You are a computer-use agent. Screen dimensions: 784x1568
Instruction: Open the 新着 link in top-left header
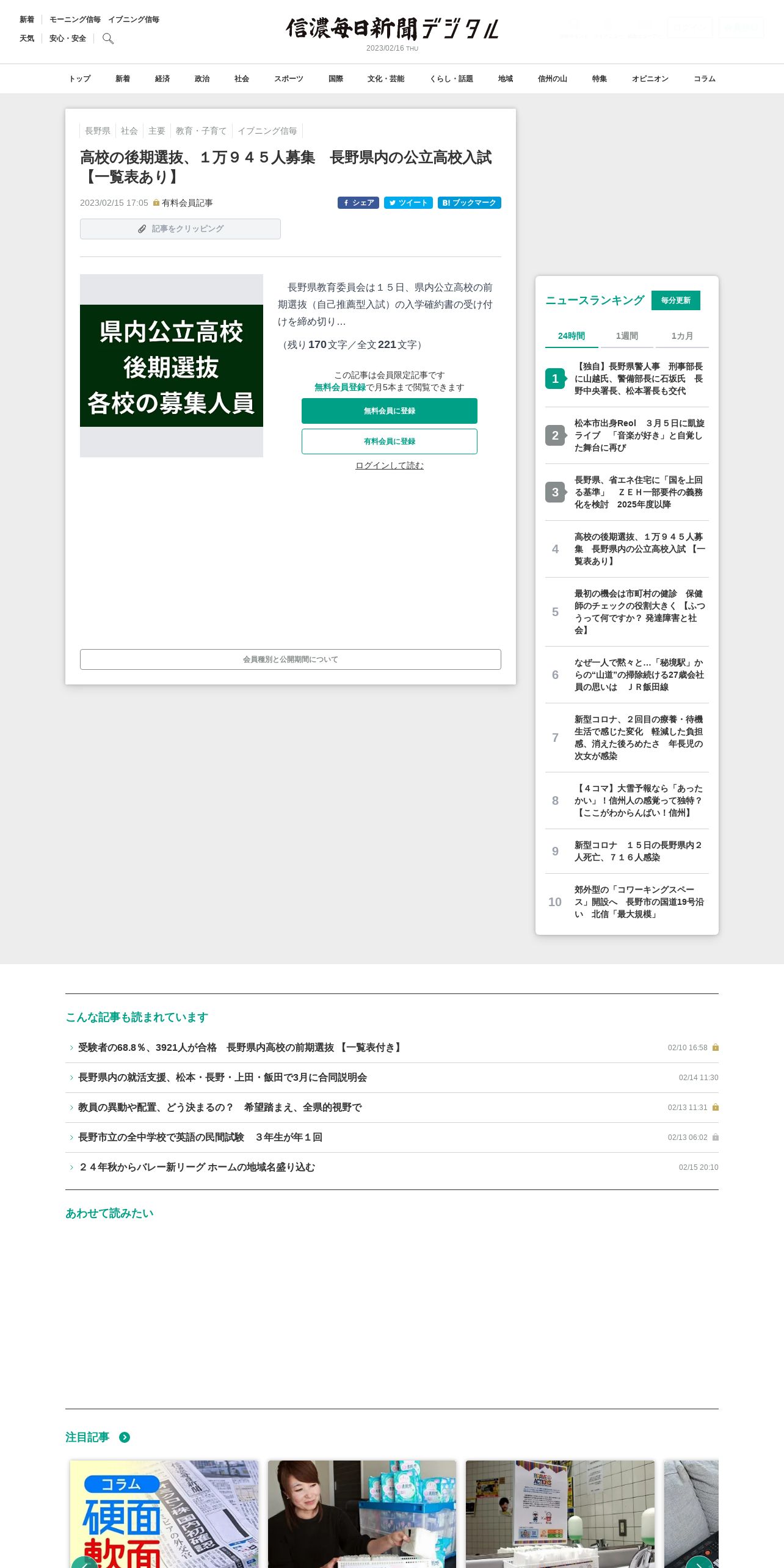point(27,20)
